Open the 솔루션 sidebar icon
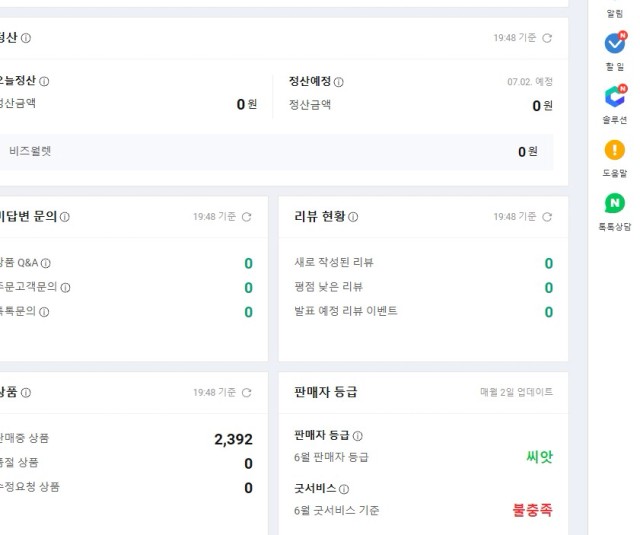 tap(615, 96)
